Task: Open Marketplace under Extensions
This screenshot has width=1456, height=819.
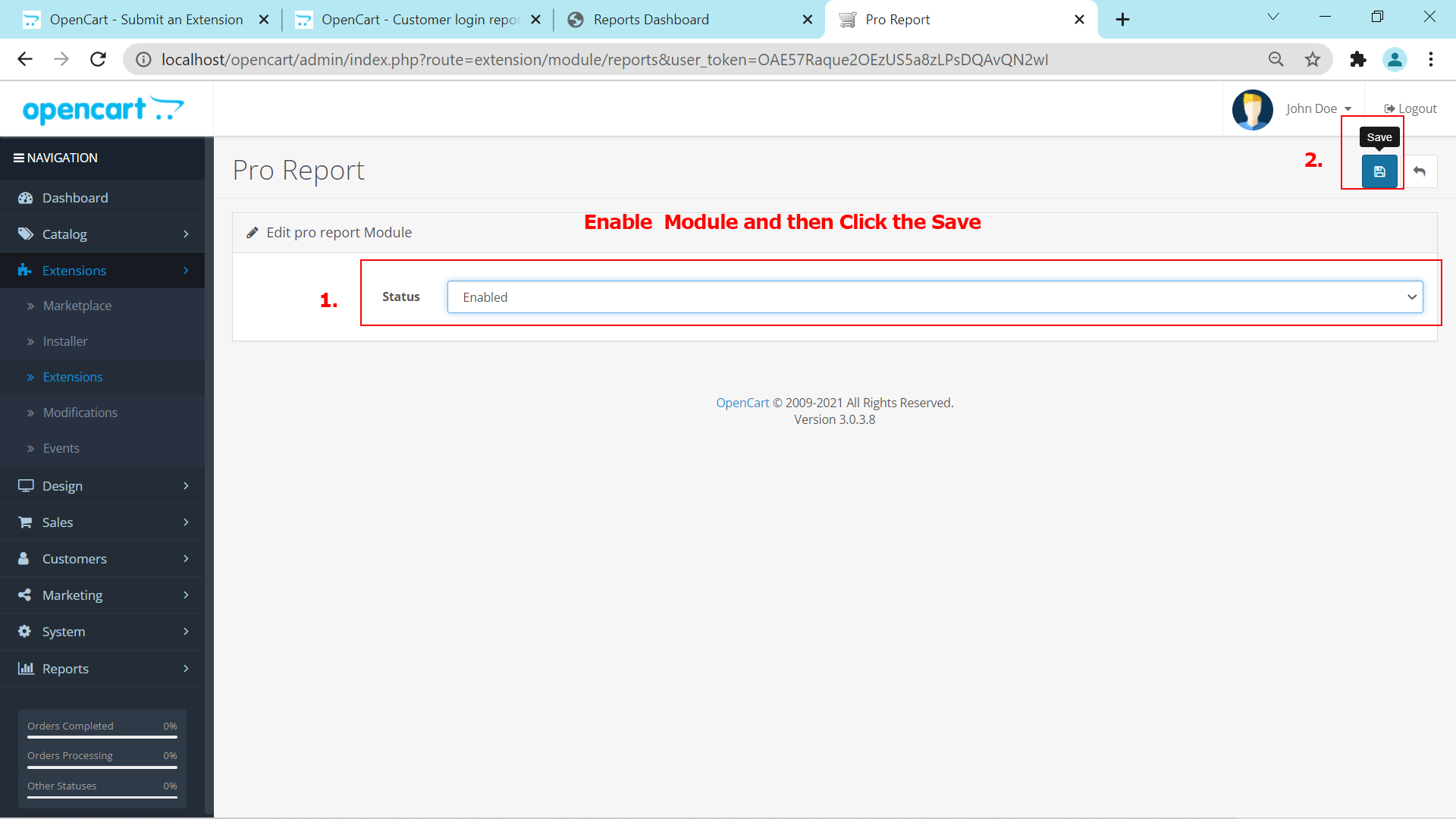Action: 77,306
